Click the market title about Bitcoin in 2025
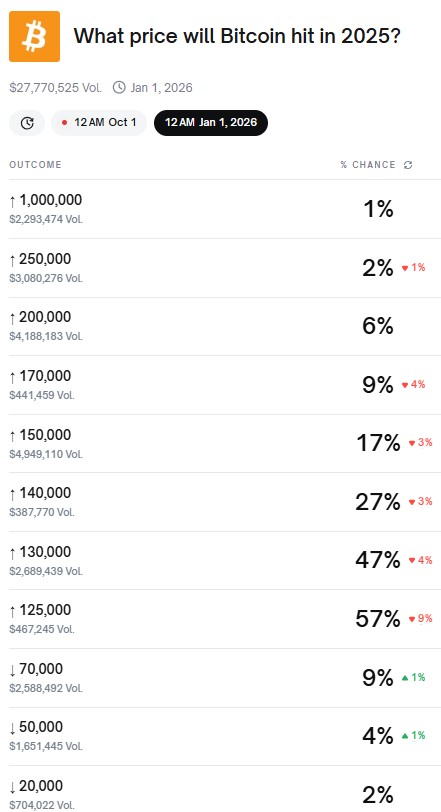The image size is (441, 812). point(237,36)
